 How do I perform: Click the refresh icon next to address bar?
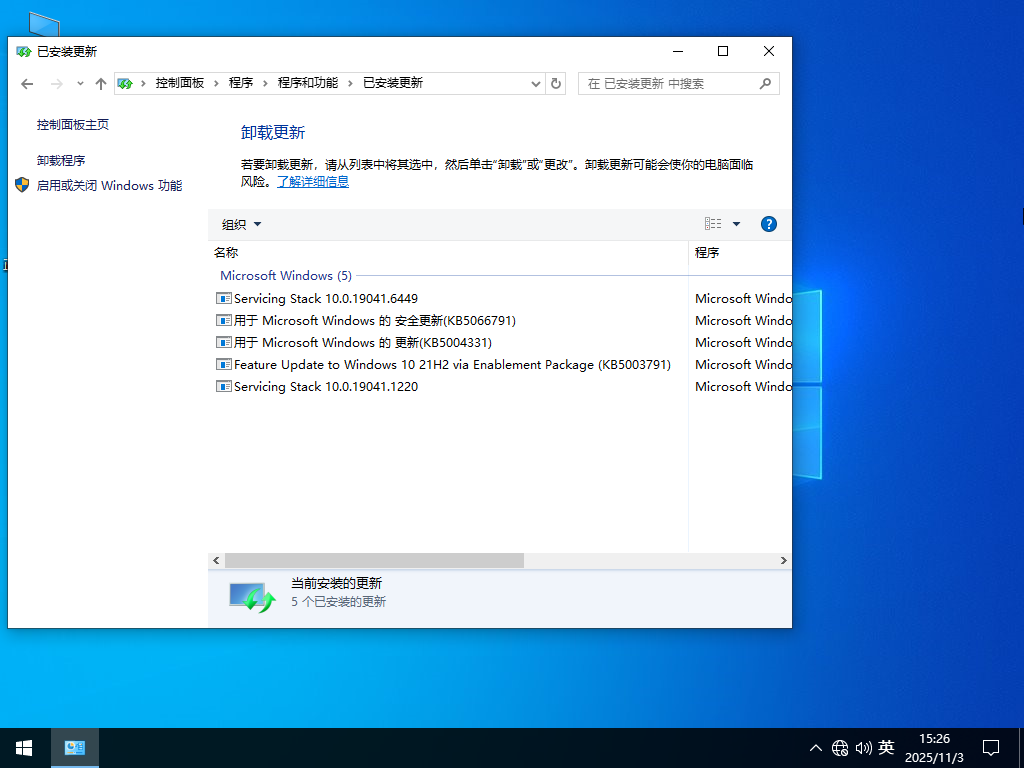point(557,83)
